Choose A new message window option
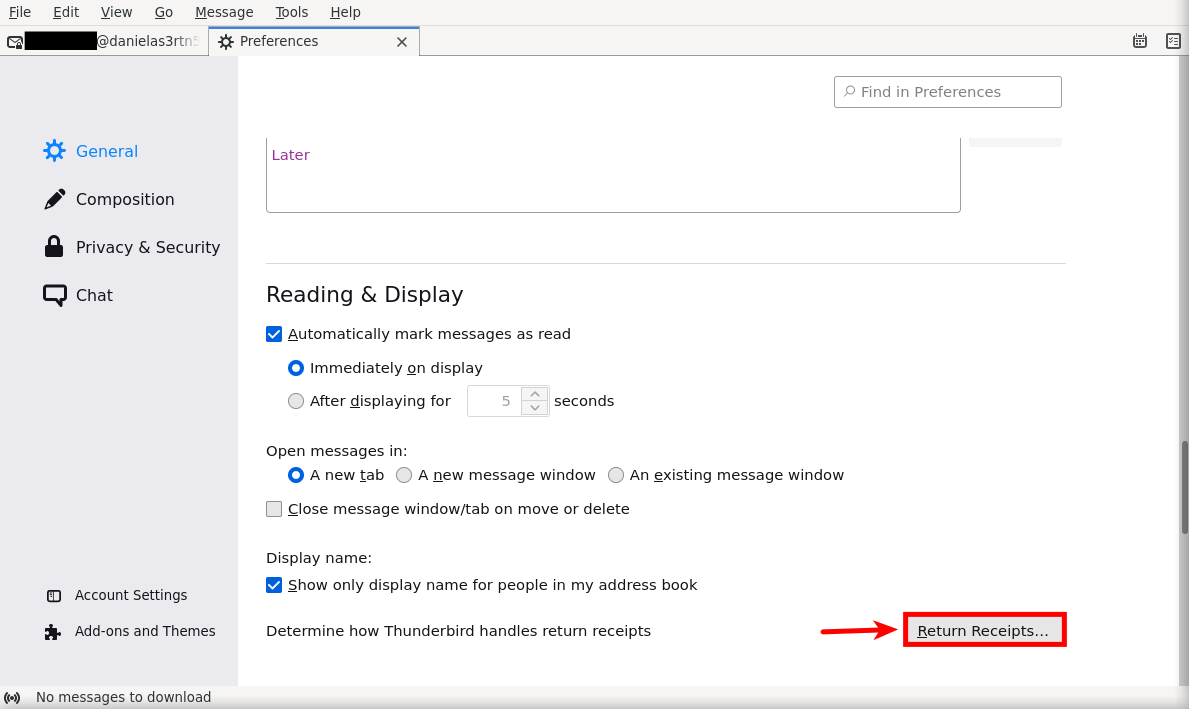Image resolution: width=1189 pixels, height=709 pixels. point(404,475)
